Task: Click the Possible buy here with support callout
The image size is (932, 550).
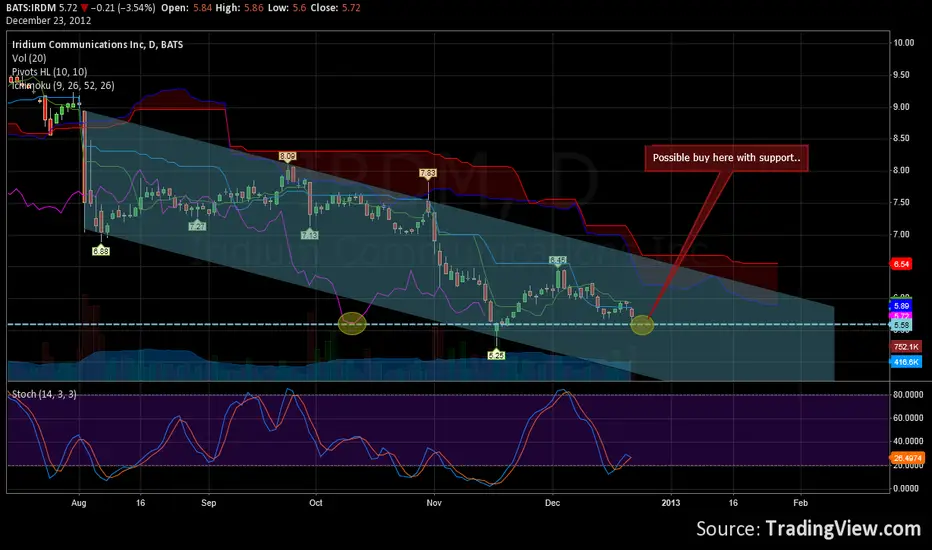Action: click(x=726, y=158)
